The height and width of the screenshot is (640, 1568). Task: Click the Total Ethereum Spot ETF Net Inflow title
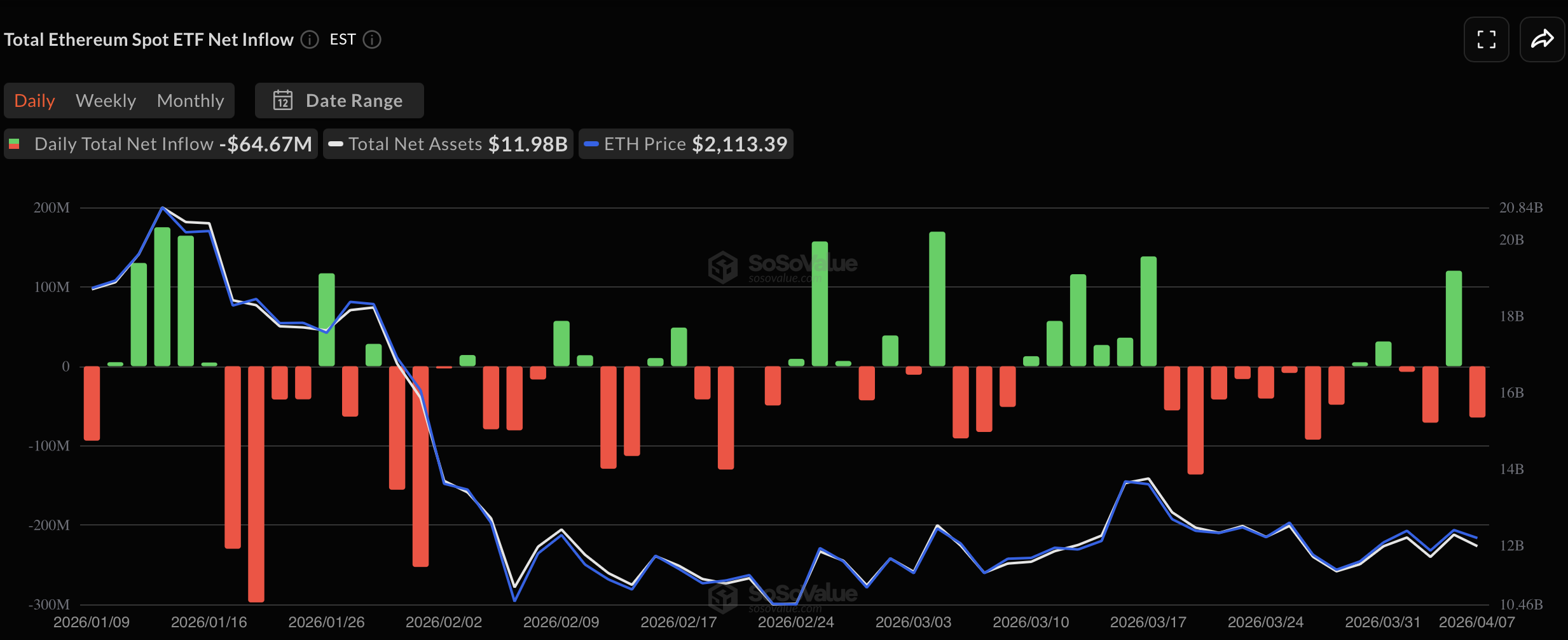tap(148, 39)
